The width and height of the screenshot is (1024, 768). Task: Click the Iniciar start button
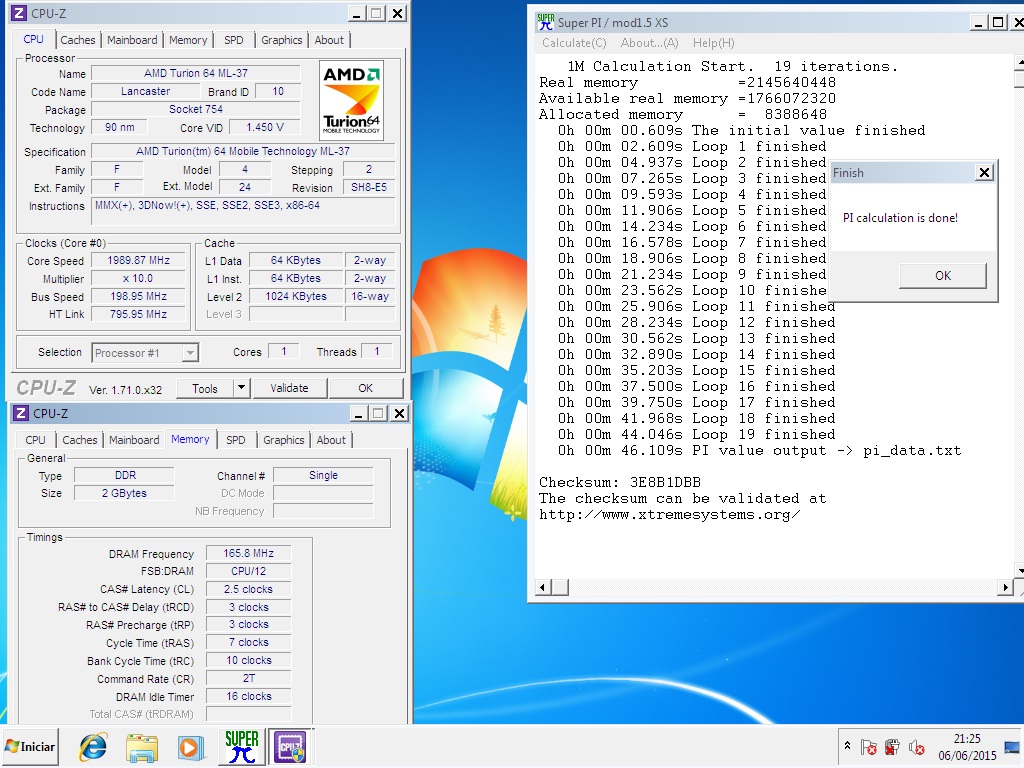pos(30,746)
